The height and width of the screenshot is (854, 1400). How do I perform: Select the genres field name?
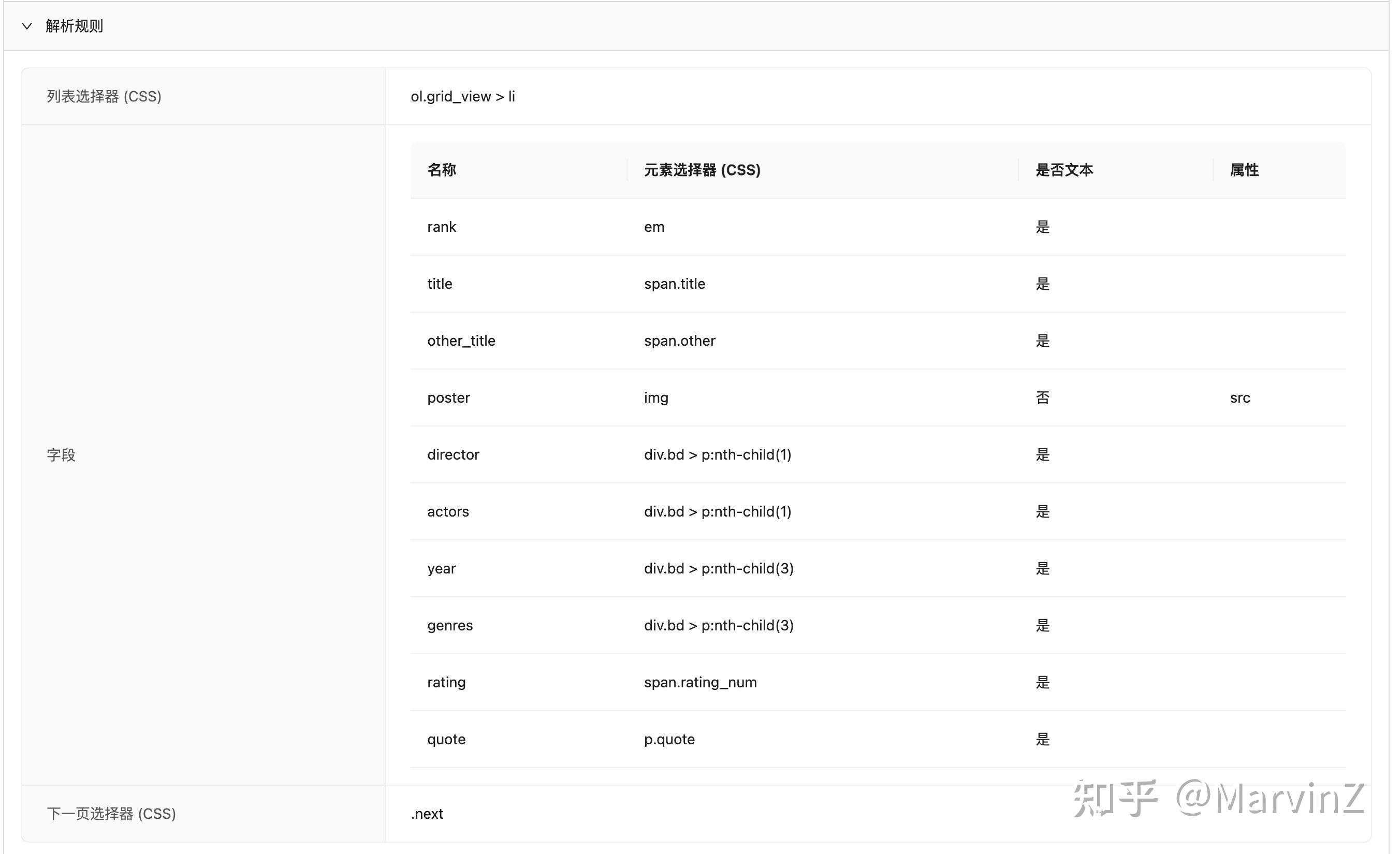pos(450,625)
